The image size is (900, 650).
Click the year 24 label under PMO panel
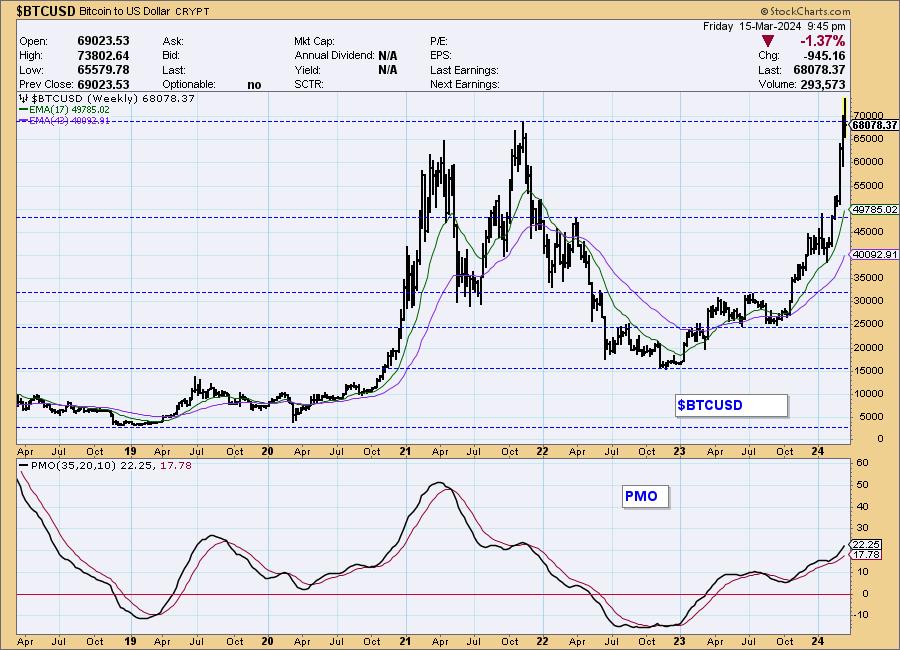click(x=819, y=641)
